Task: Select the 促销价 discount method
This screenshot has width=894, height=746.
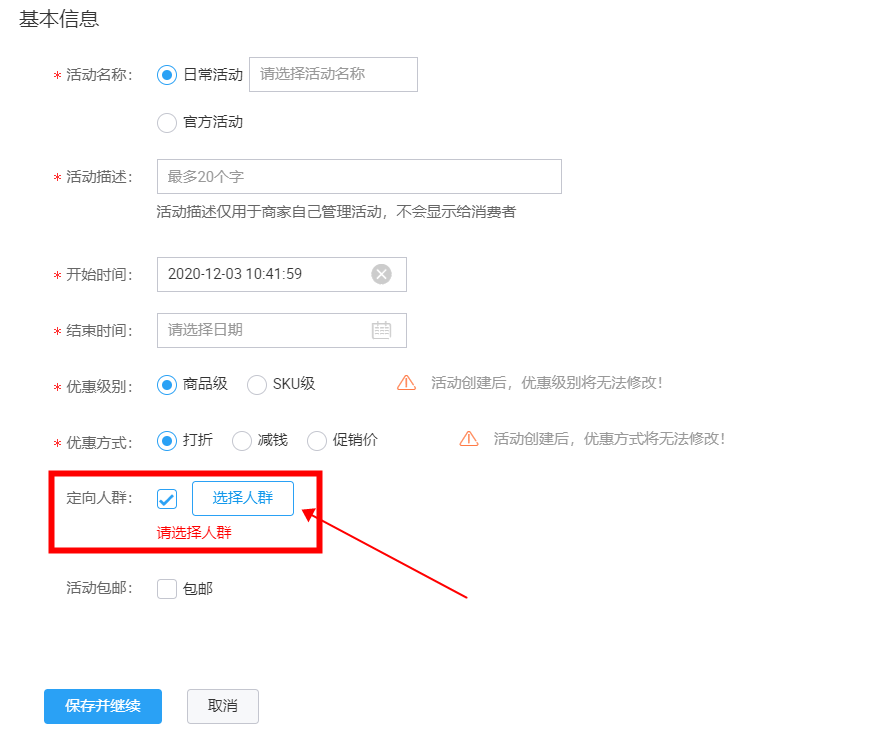Action: [316, 441]
